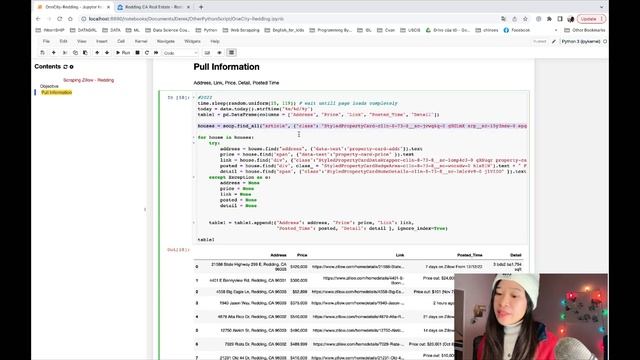
Task: Open the browser profile avatar
Action: (x=571, y=19)
